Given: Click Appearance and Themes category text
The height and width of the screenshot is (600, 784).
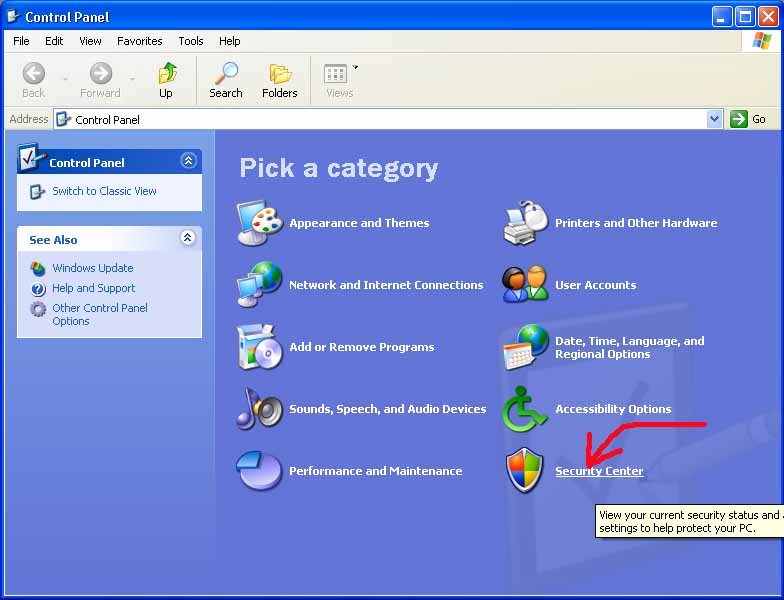Looking at the screenshot, I should click(x=359, y=223).
